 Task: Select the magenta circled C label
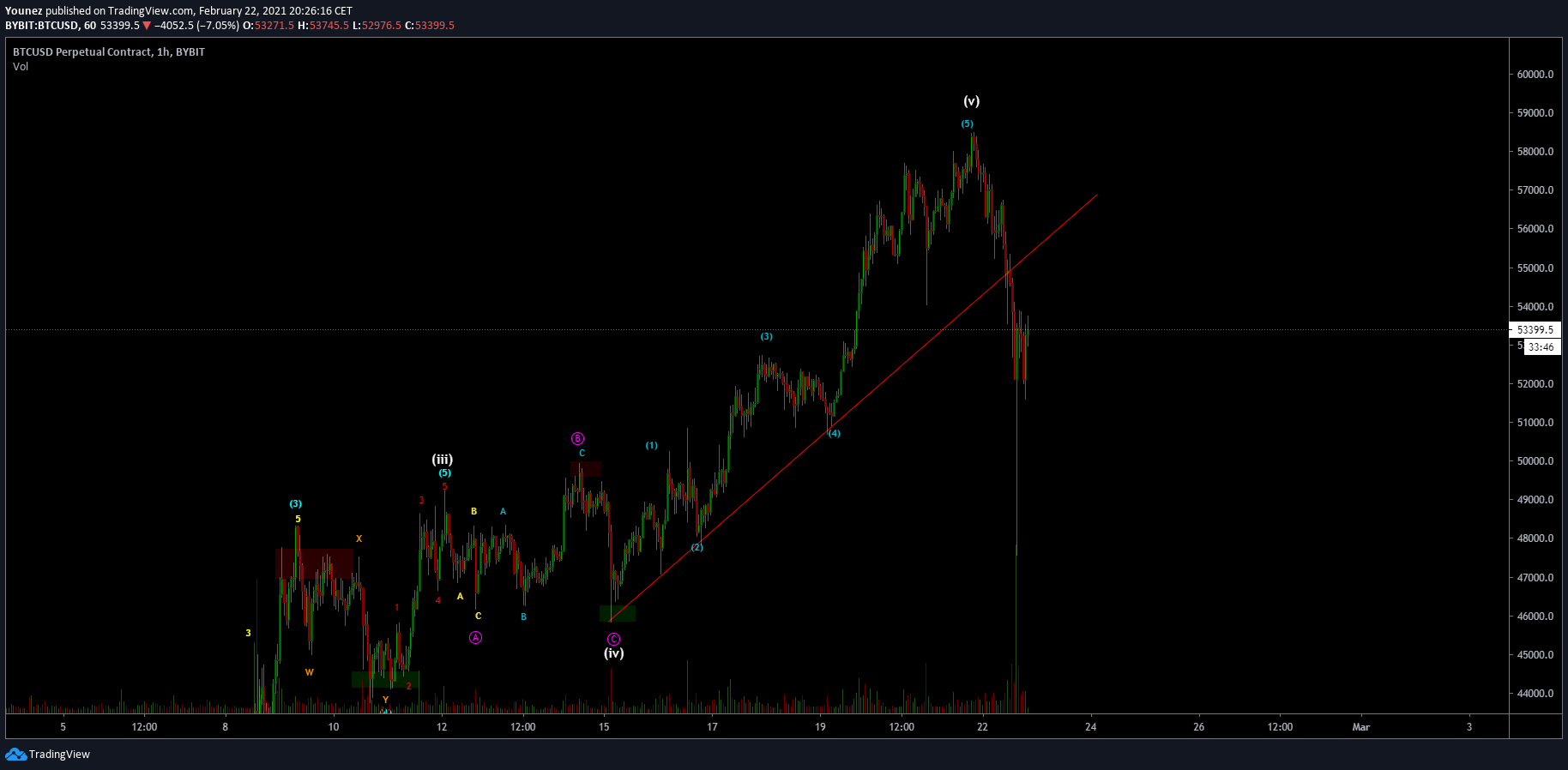pyautogui.click(x=613, y=639)
